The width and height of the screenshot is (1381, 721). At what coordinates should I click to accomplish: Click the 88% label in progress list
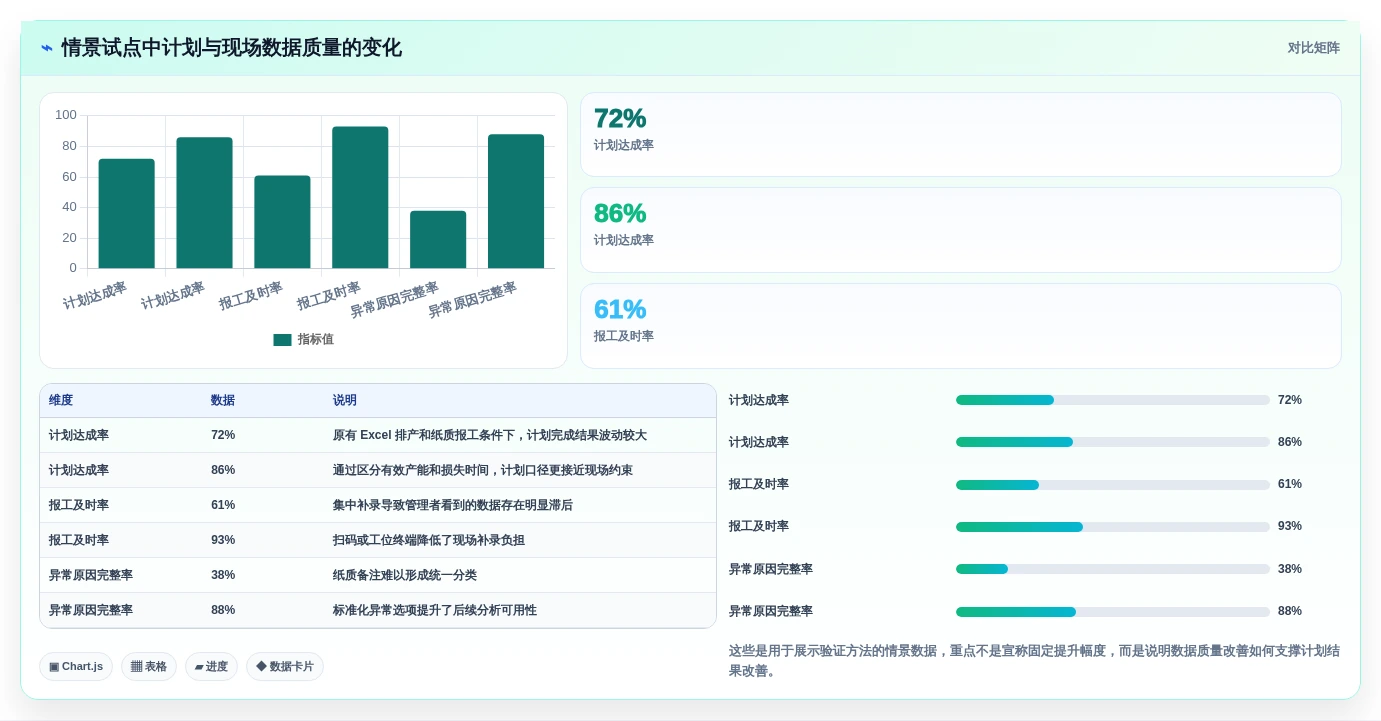tap(1290, 611)
